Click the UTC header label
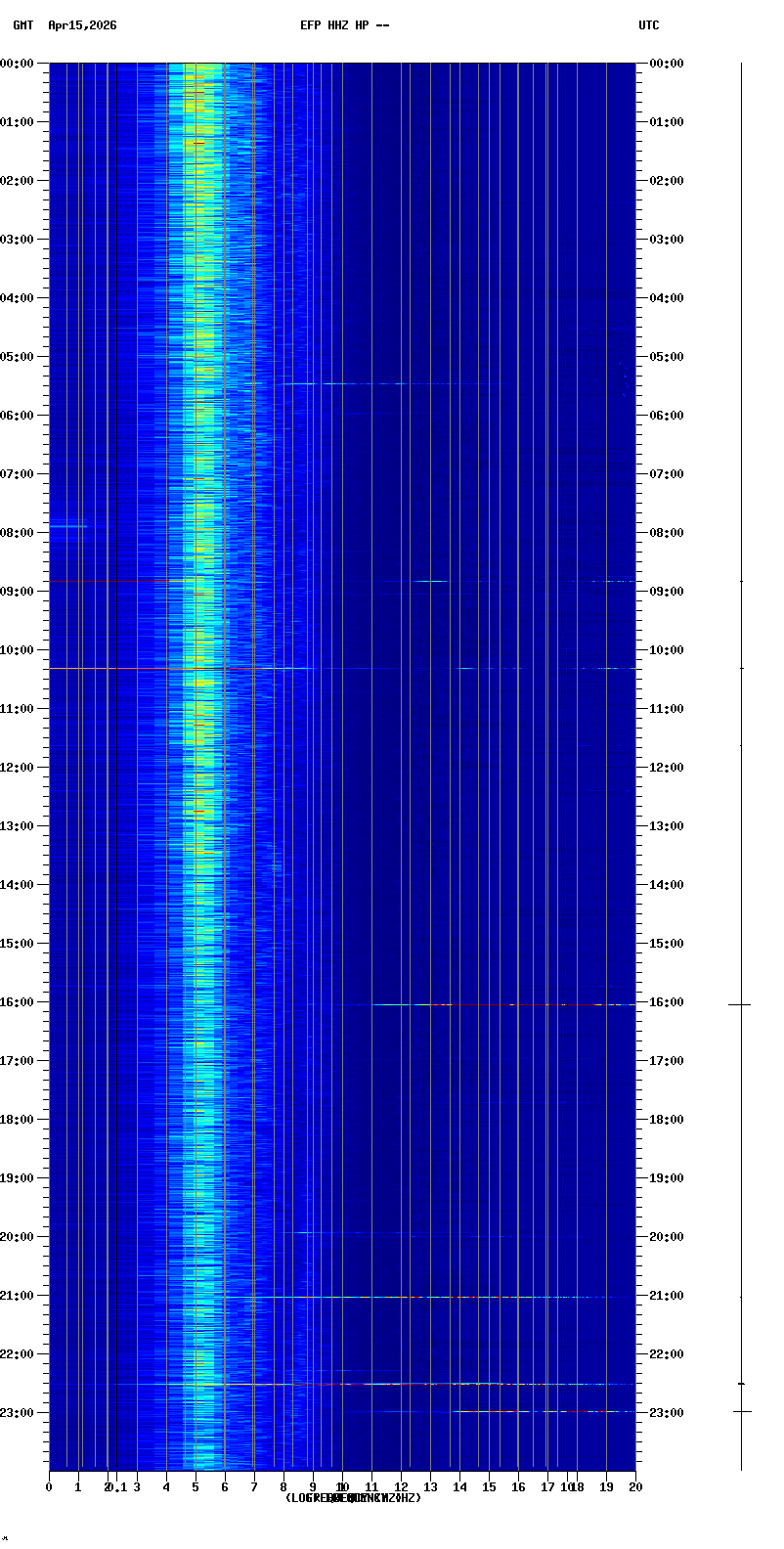Screen dimensions: 784x1549 tap(649, 25)
